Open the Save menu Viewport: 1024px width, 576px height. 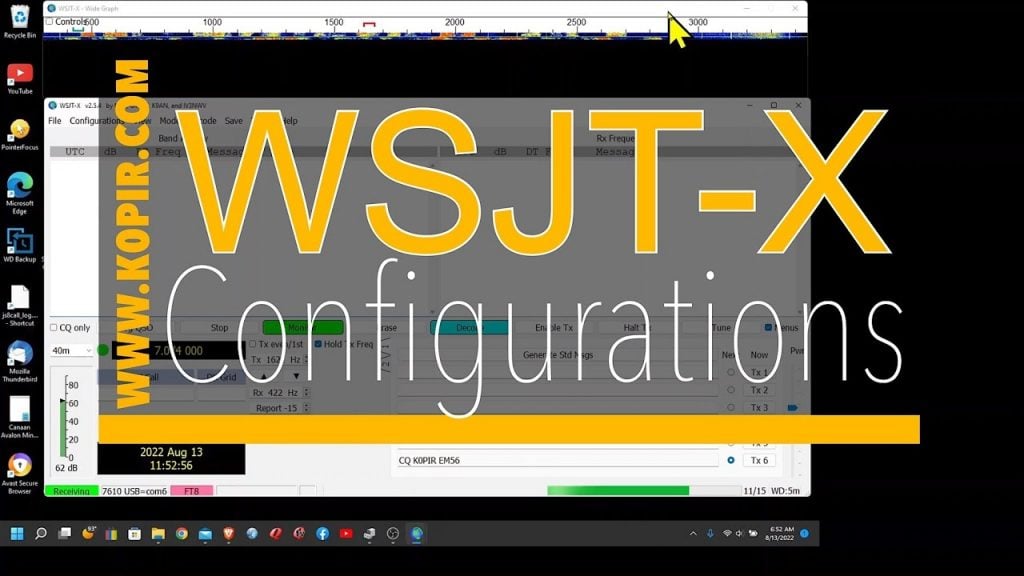pos(233,121)
